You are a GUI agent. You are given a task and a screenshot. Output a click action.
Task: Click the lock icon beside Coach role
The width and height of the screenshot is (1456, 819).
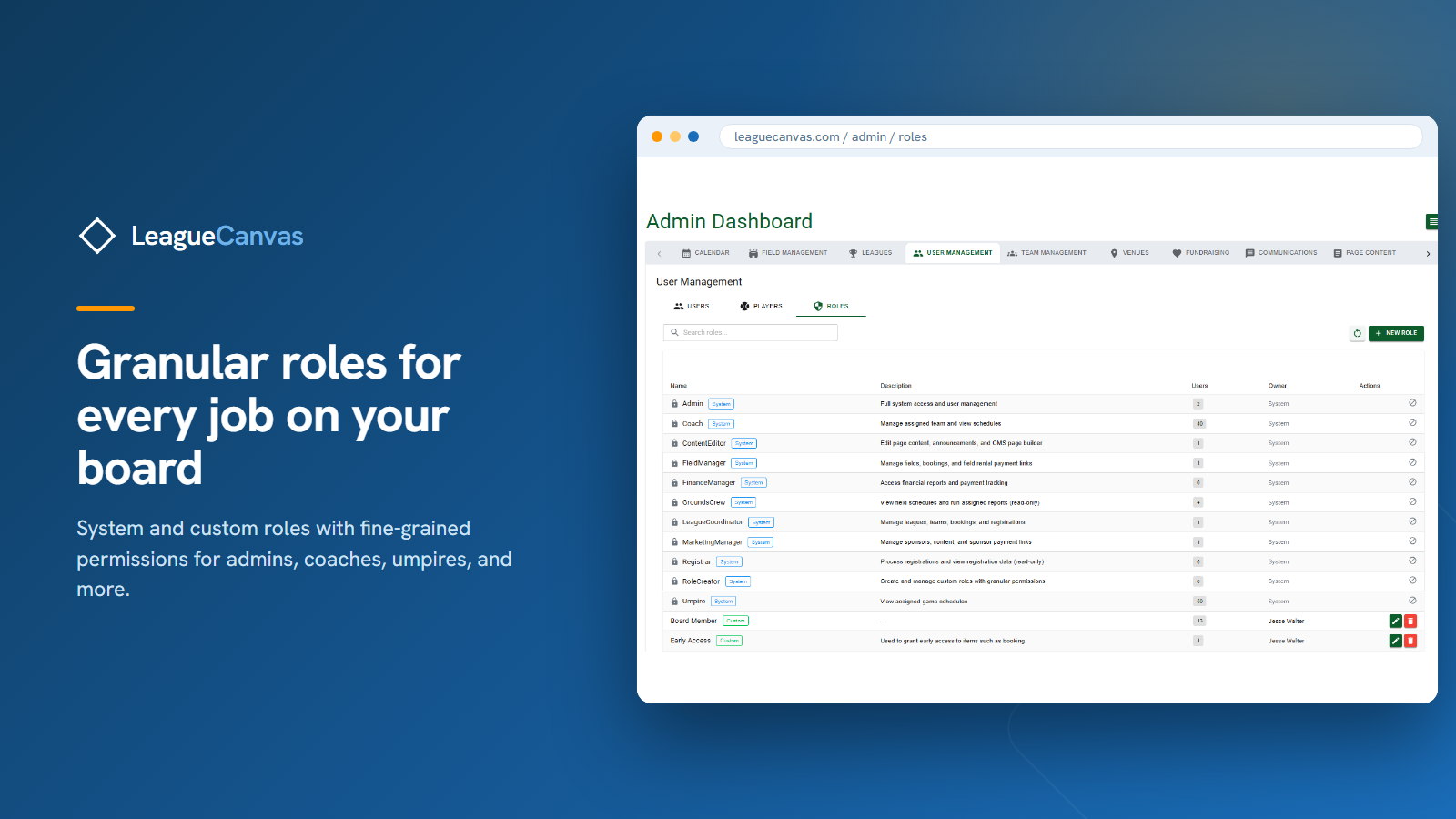coord(674,424)
